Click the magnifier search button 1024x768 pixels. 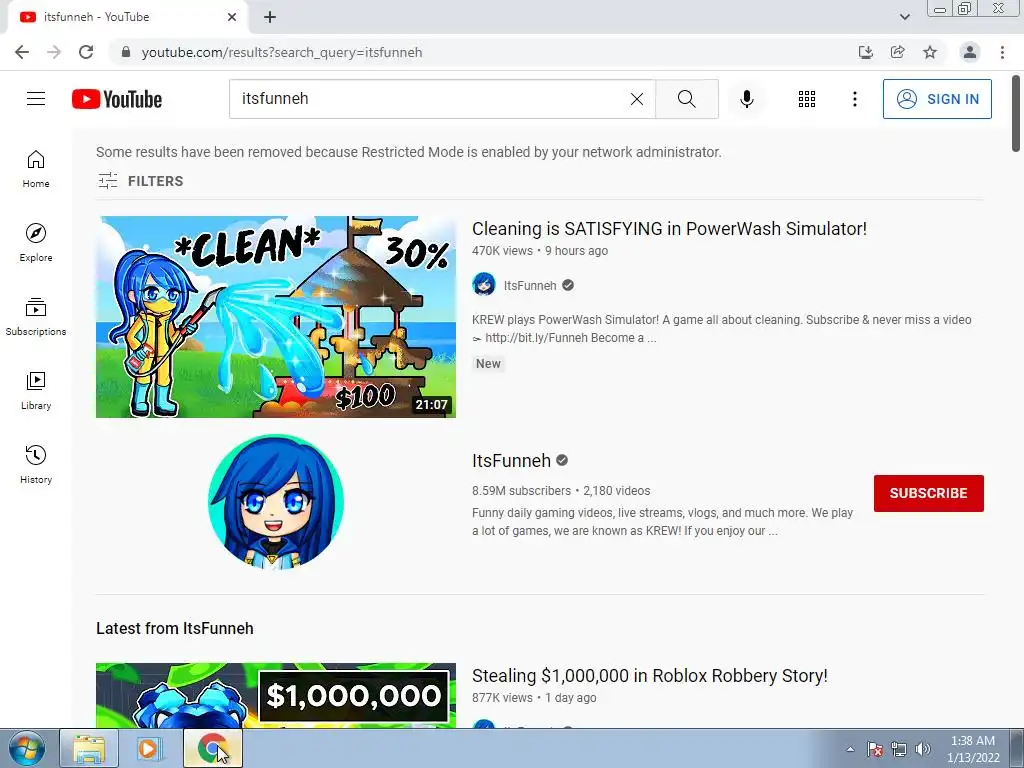tap(686, 99)
